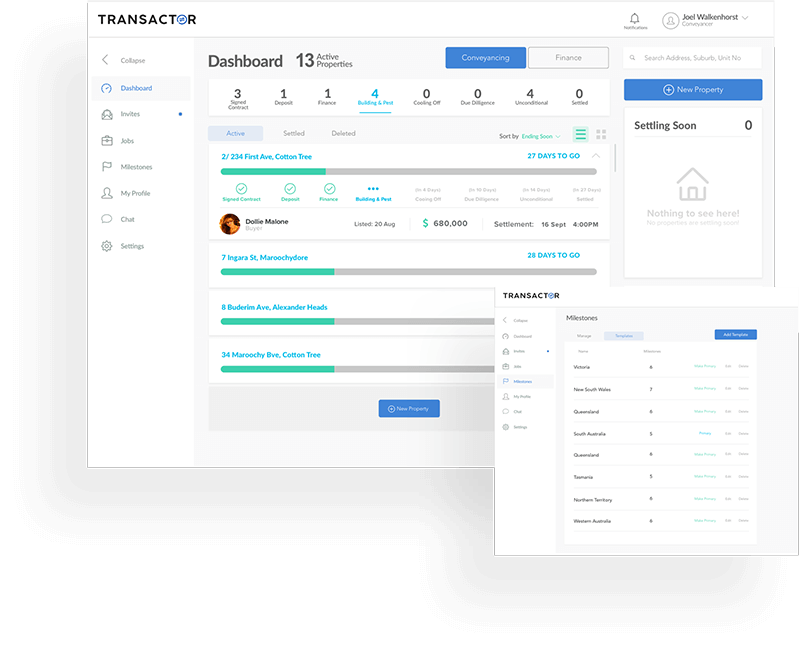The width and height of the screenshot is (800, 646).
Task: Click the New Property button in right panel
Action: pos(692,90)
